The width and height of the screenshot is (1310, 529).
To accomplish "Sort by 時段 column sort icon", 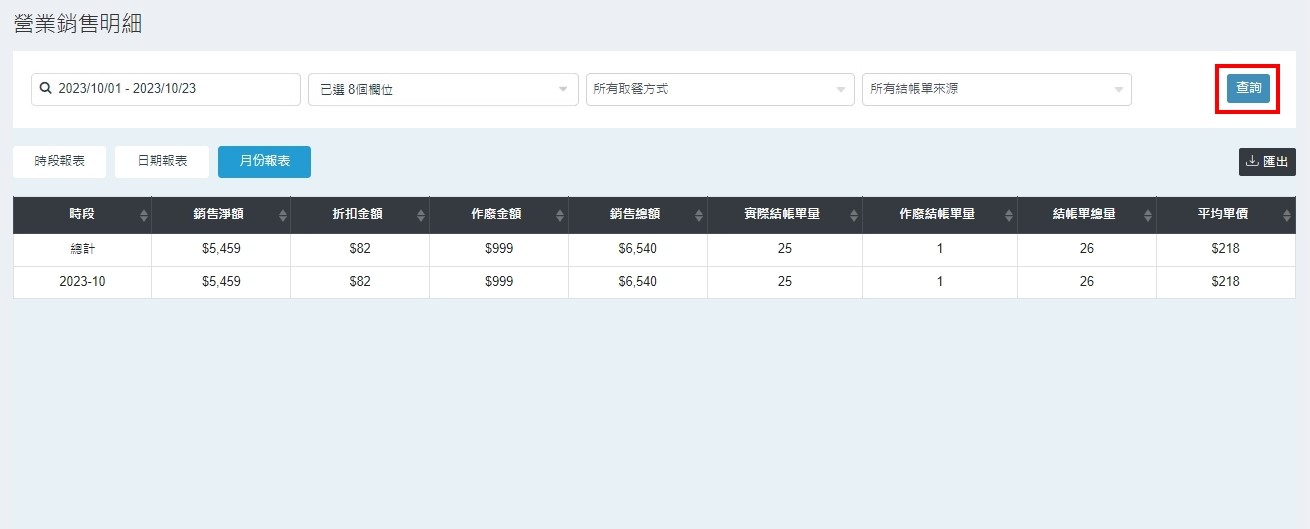I will click(x=144, y=216).
